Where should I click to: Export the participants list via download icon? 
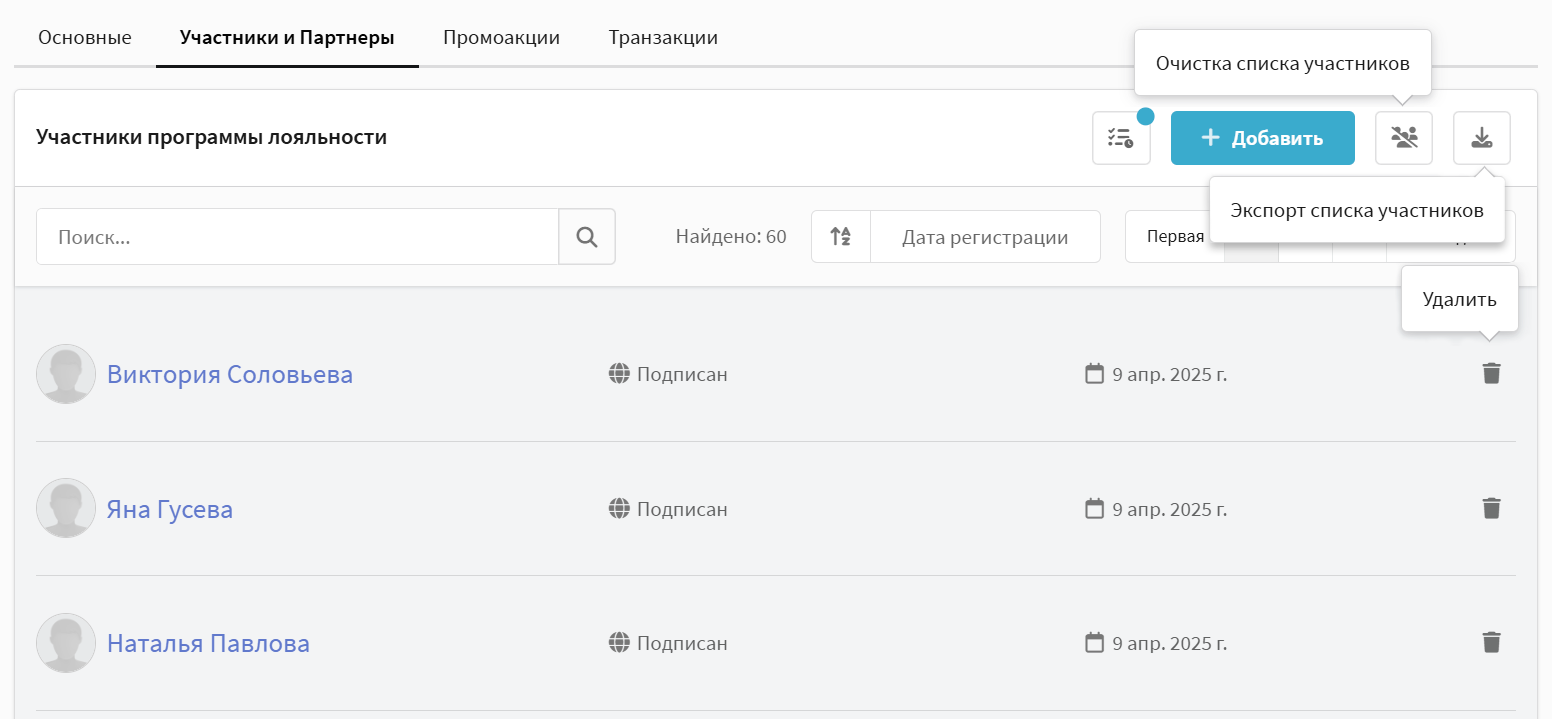(1481, 138)
